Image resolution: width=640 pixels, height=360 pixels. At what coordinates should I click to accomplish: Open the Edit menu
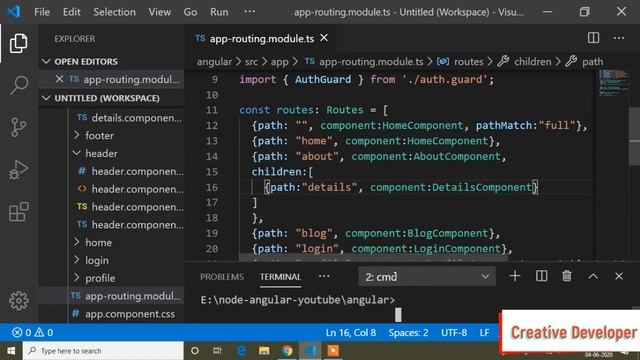click(71, 12)
